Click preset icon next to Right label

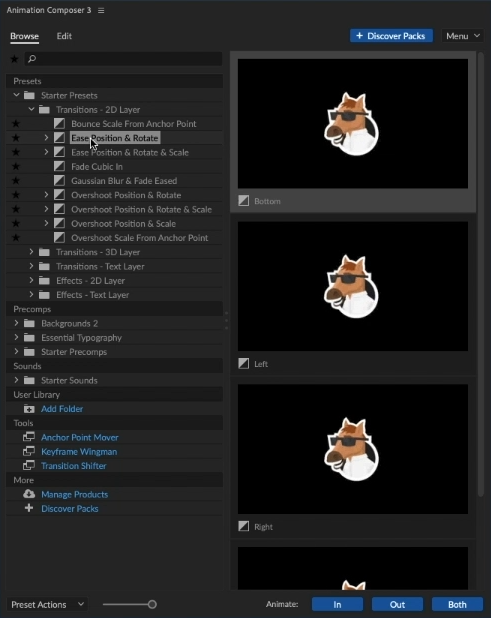coord(244,526)
